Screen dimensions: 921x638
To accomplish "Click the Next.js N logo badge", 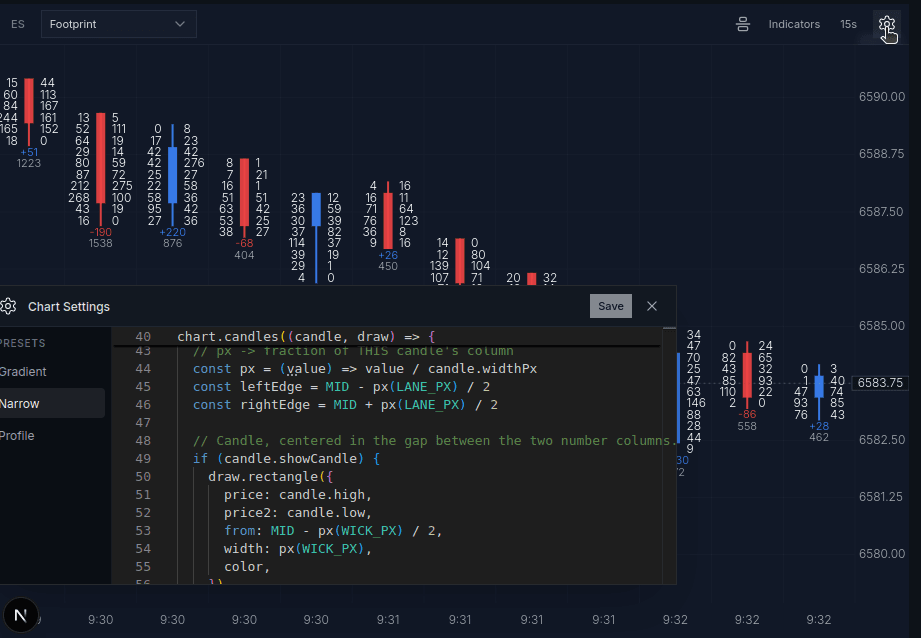I will click(21, 615).
